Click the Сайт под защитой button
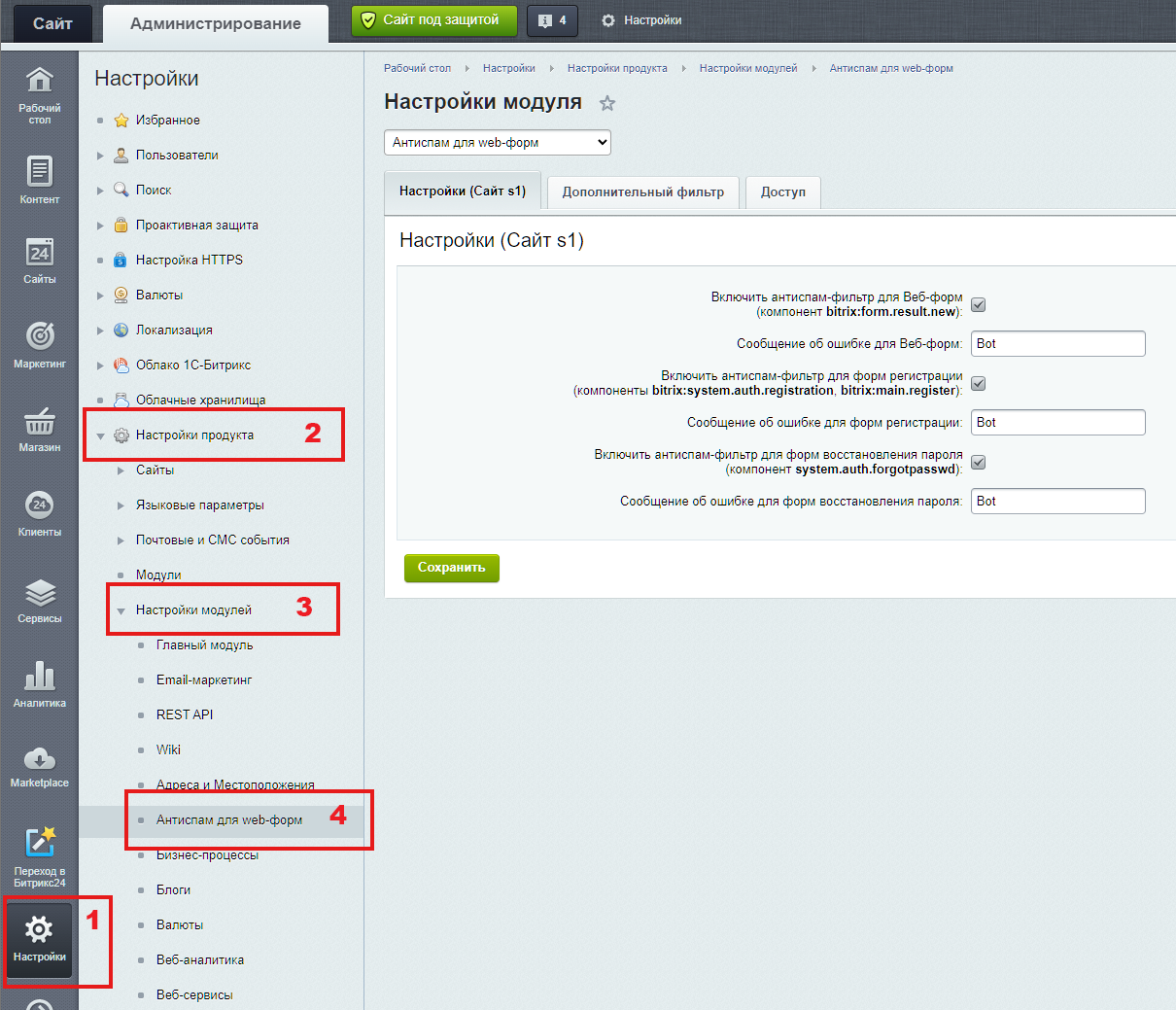 pos(434,20)
